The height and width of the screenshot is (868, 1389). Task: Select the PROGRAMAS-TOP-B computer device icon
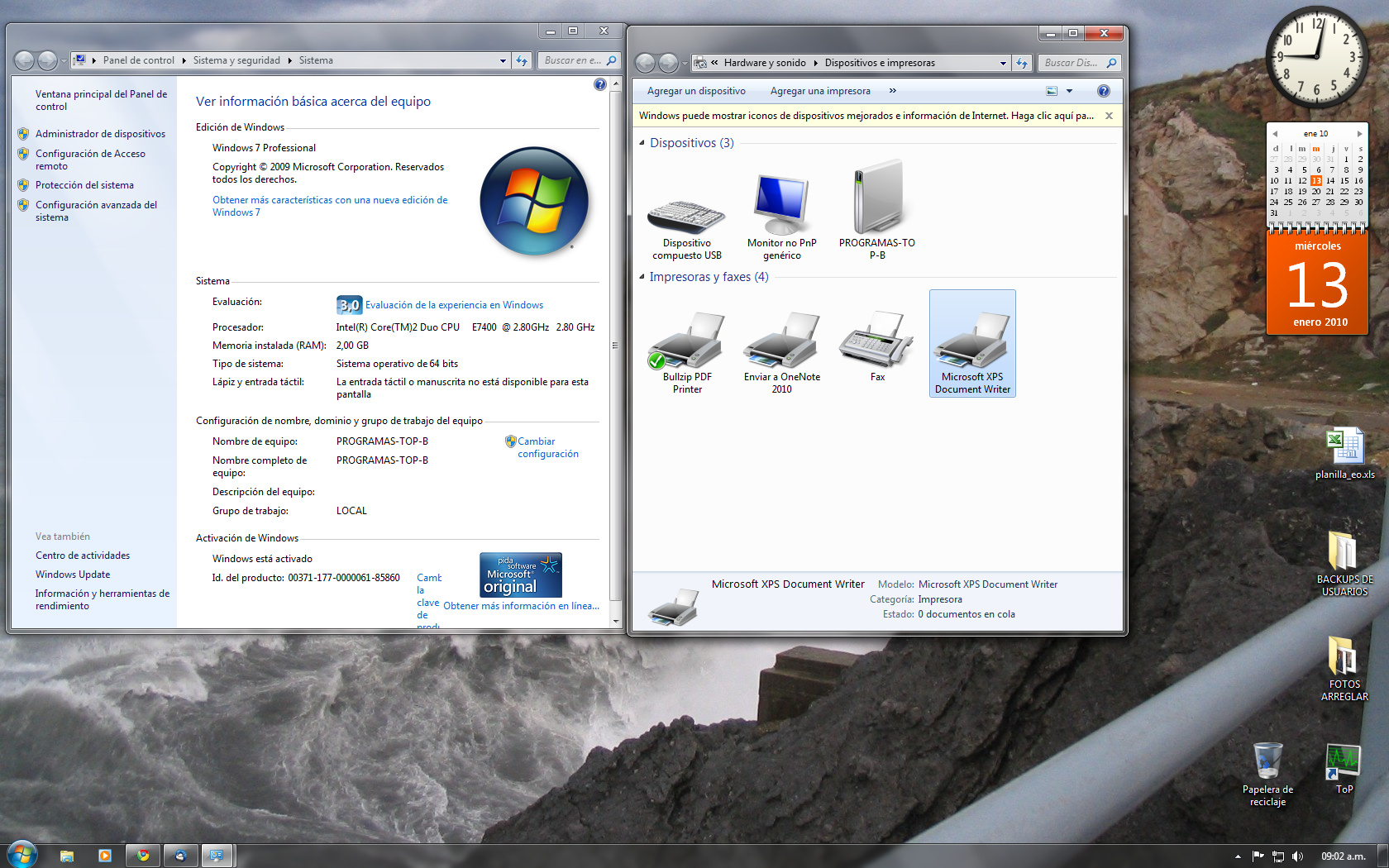[877, 210]
